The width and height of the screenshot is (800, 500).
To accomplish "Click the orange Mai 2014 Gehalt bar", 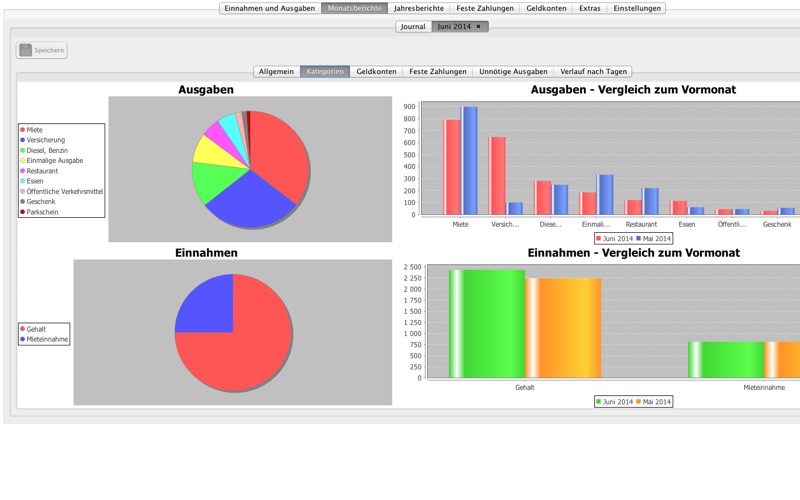I will [x=563, y=328].
